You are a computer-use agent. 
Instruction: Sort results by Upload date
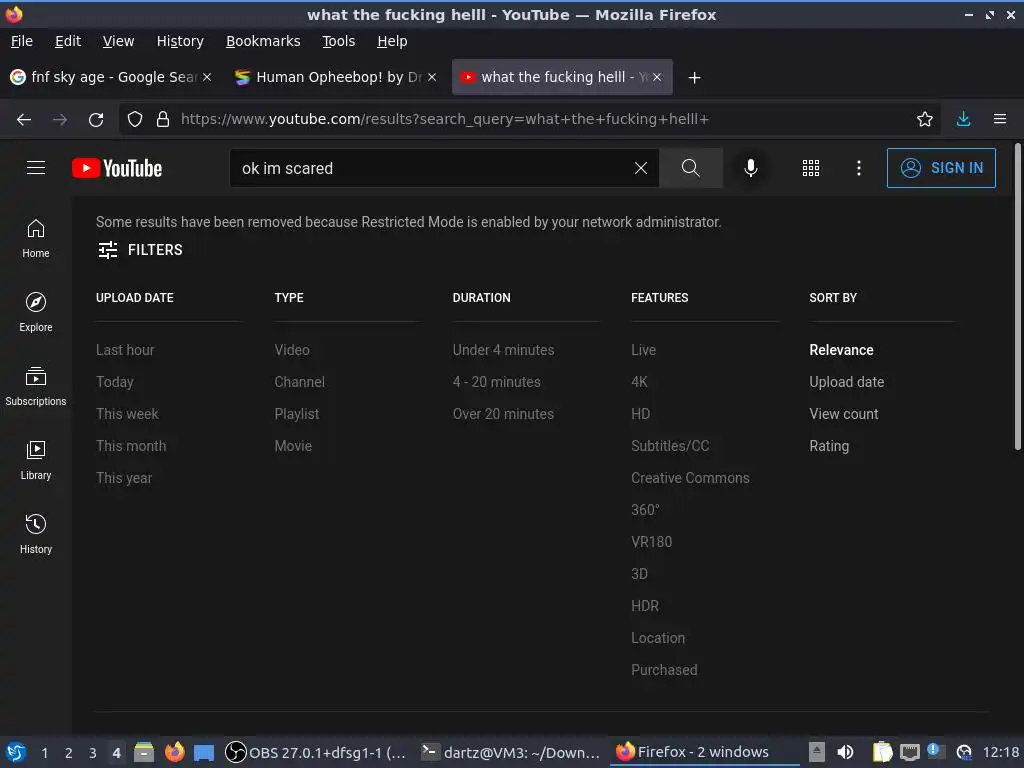pos(846,382)
